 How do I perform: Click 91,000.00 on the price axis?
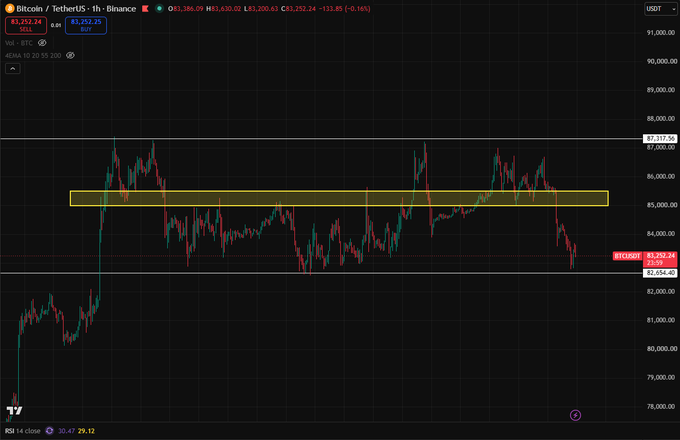pyautogui.click(x=660, y=33)
